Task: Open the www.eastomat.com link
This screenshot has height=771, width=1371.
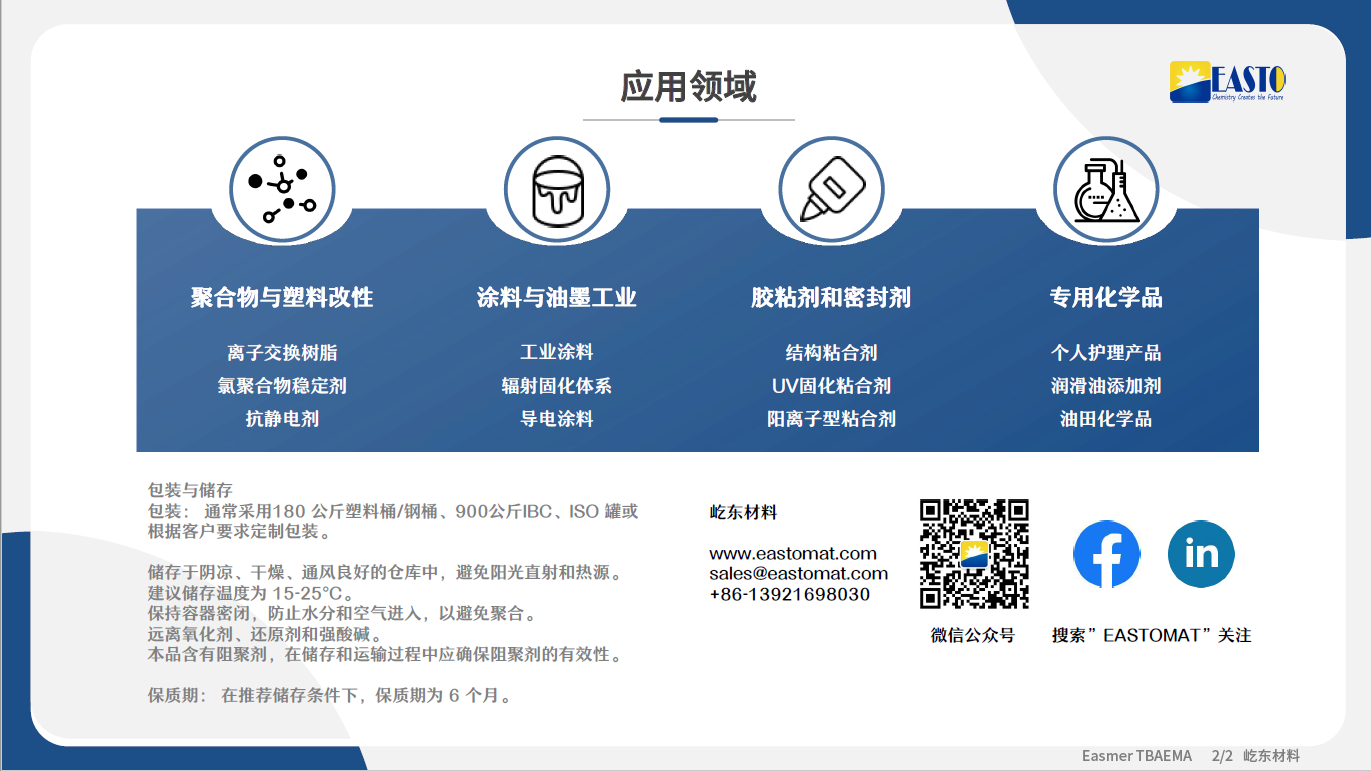Action: (793, 553)
